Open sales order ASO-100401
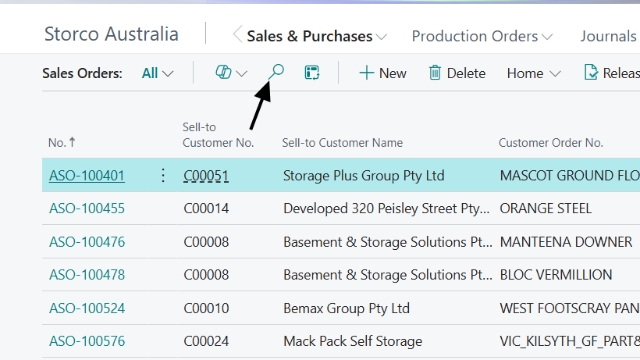Viewport: 640px width, 360px height. pos(87,176)
